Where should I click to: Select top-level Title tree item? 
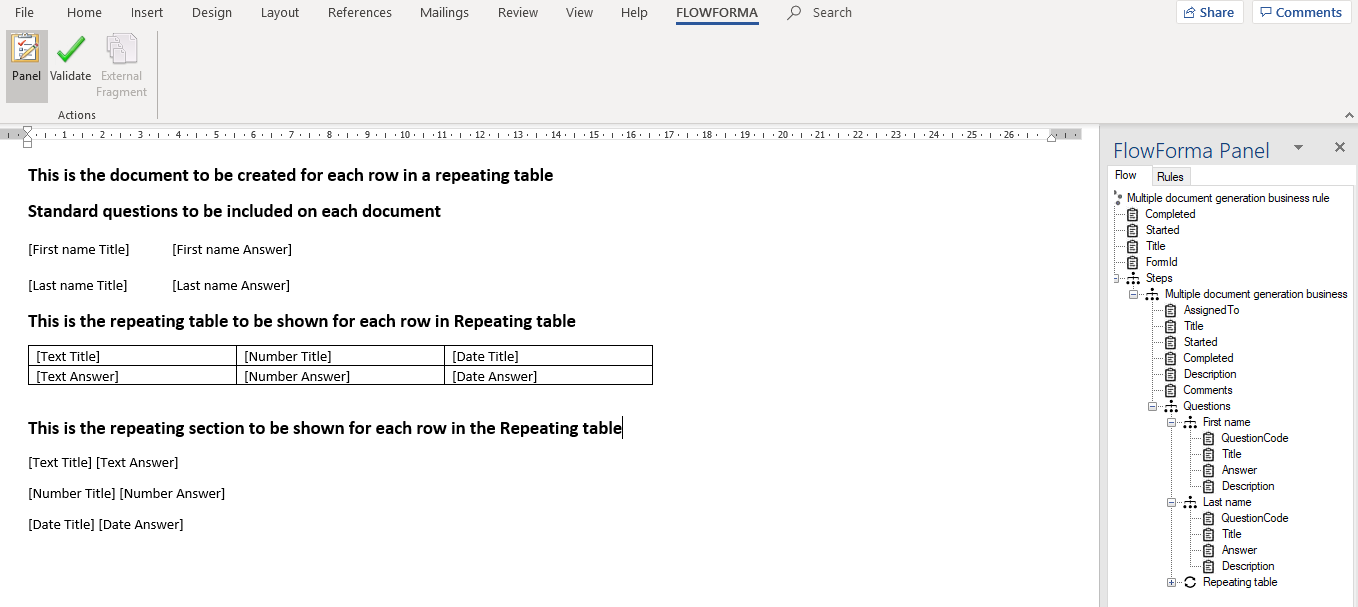(x=1155, y=246)
